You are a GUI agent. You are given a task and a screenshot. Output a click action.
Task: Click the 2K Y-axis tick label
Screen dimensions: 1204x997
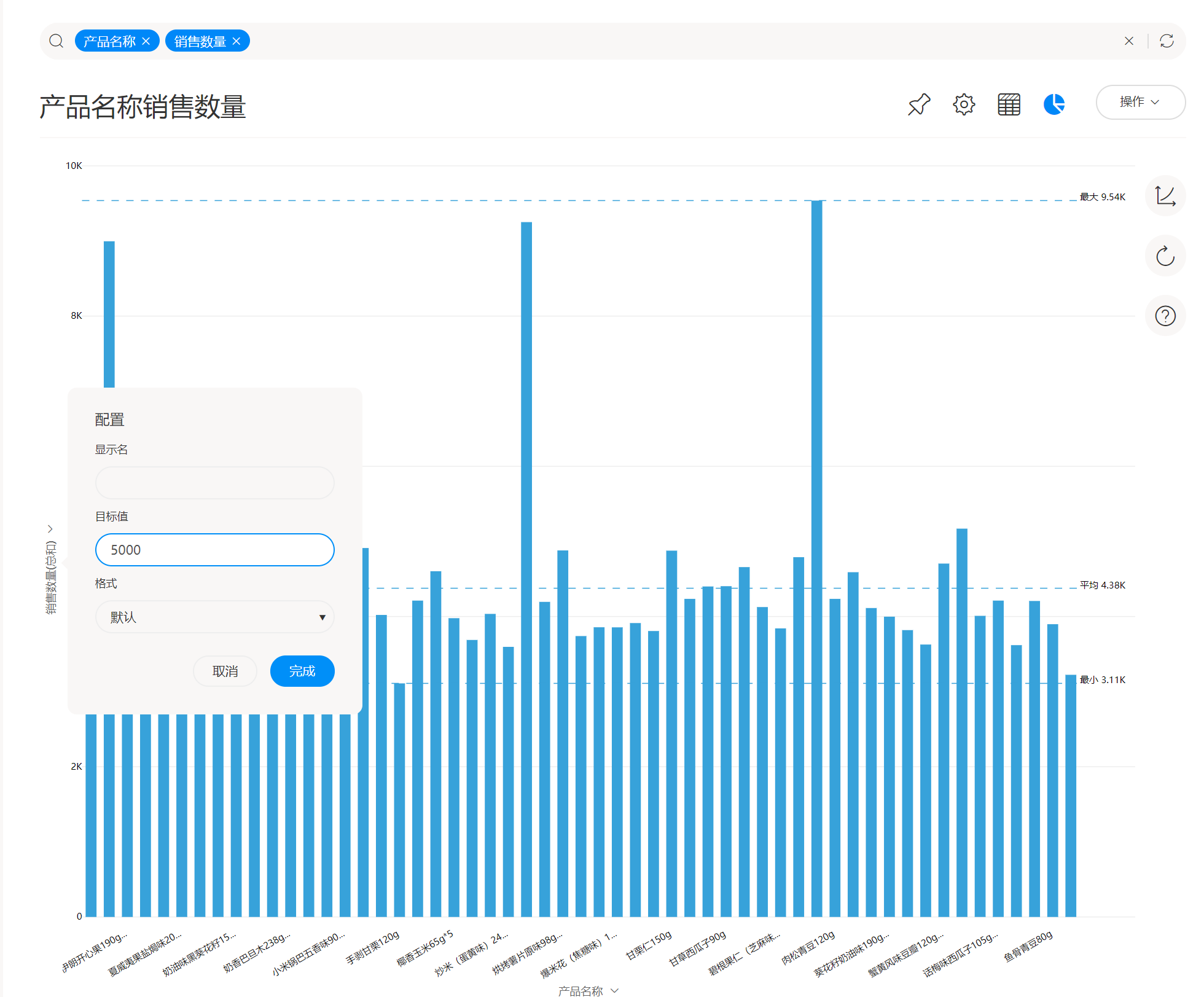[x=76, y=767]
